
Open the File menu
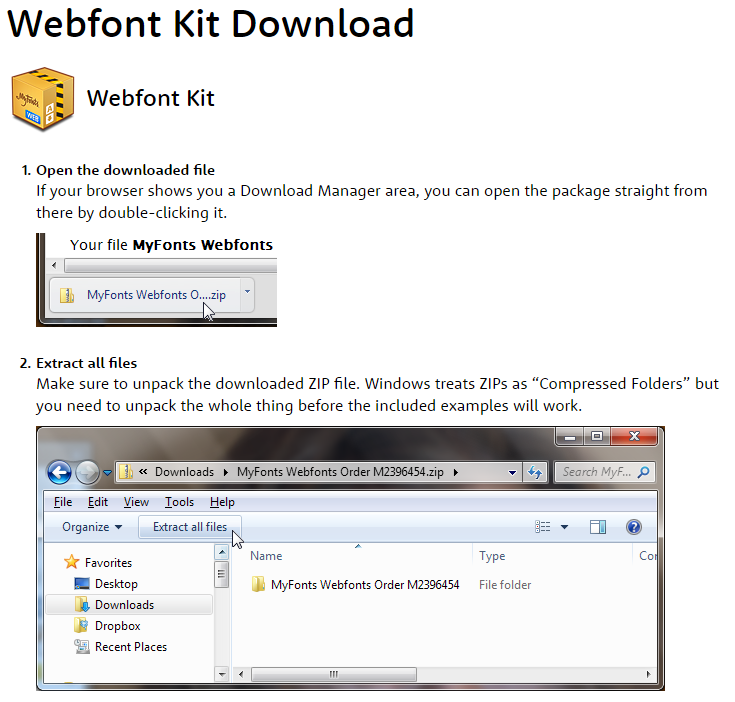point(63,502)
